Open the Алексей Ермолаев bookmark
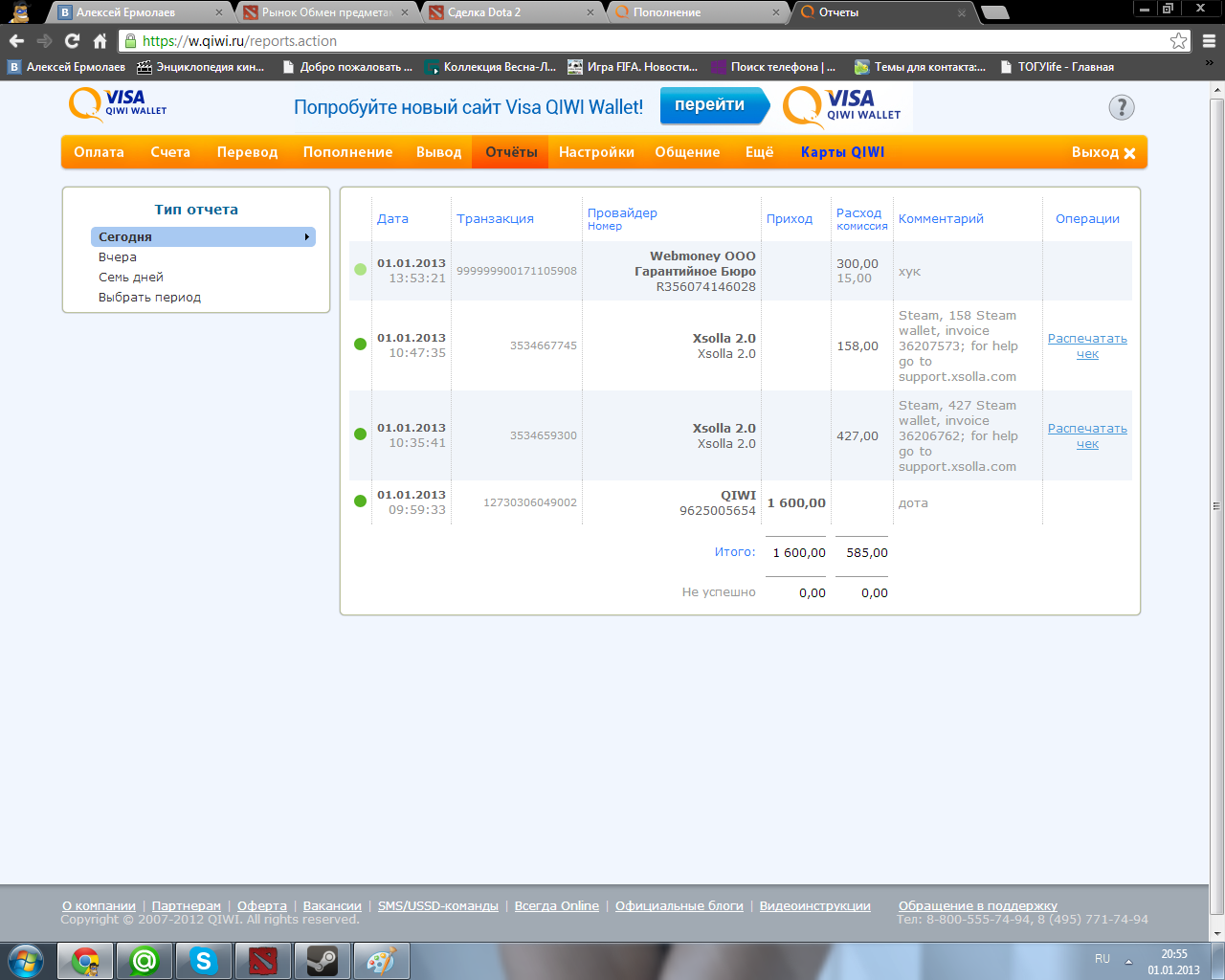 67,67
